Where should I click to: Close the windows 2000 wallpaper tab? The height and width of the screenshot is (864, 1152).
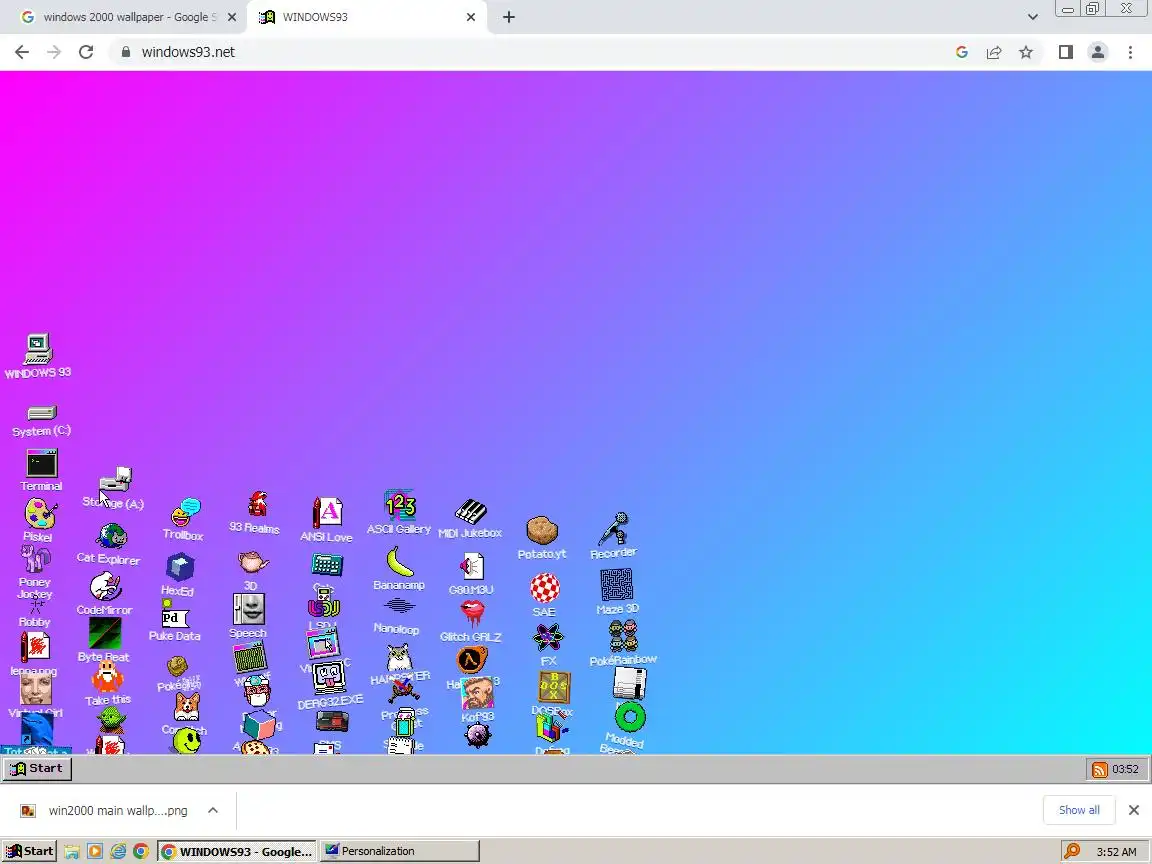(x=232, y=17)
